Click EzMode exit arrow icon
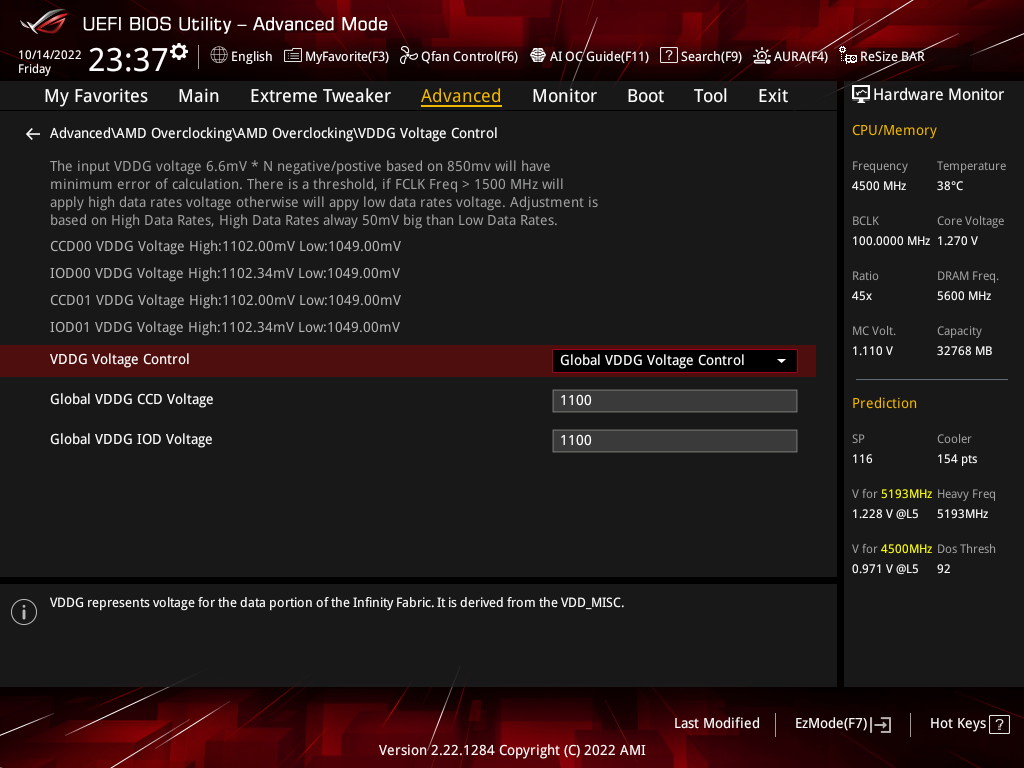Image resolution: width=1024 pixels, height=768 pixels. 881,724
